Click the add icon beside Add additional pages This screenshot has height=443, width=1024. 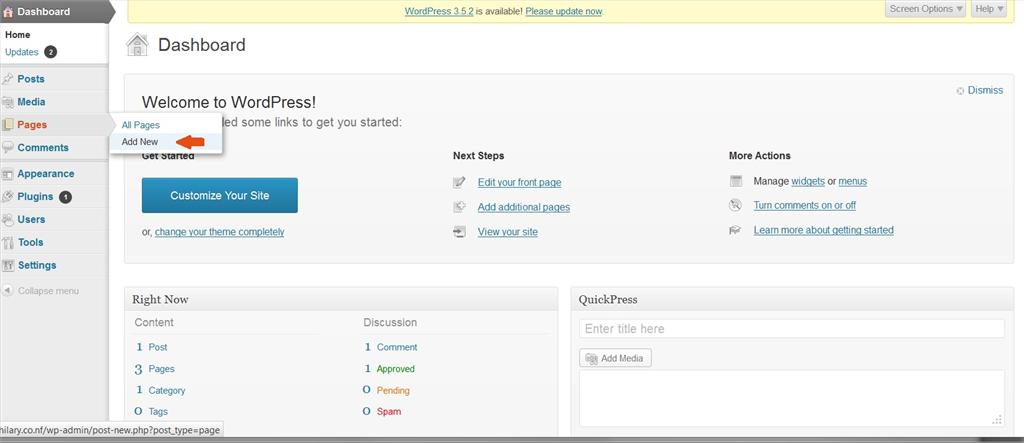(460, 207)
